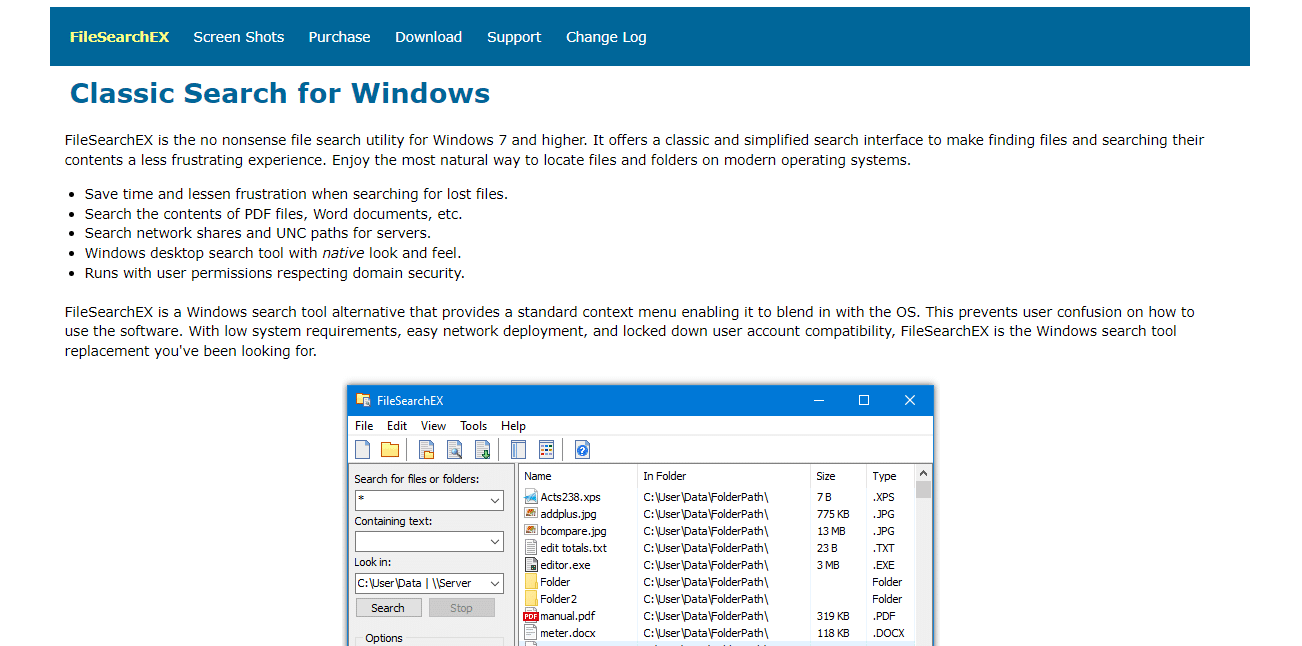Click the edit totals.txt file name
Viewport: 1302px width, 646px height.
point(573,548)
